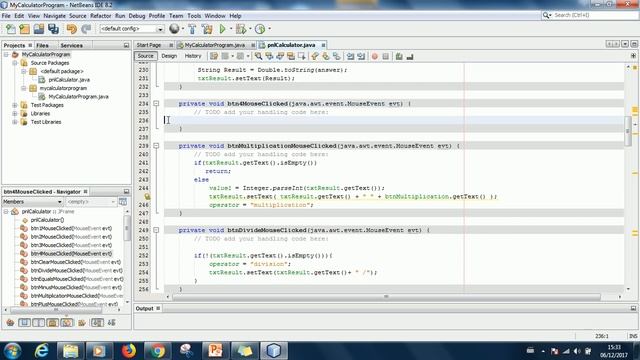The height and width of the screenshot is (360, 640).
Task: Click the Undo toolbar icon
Action: 71,29
